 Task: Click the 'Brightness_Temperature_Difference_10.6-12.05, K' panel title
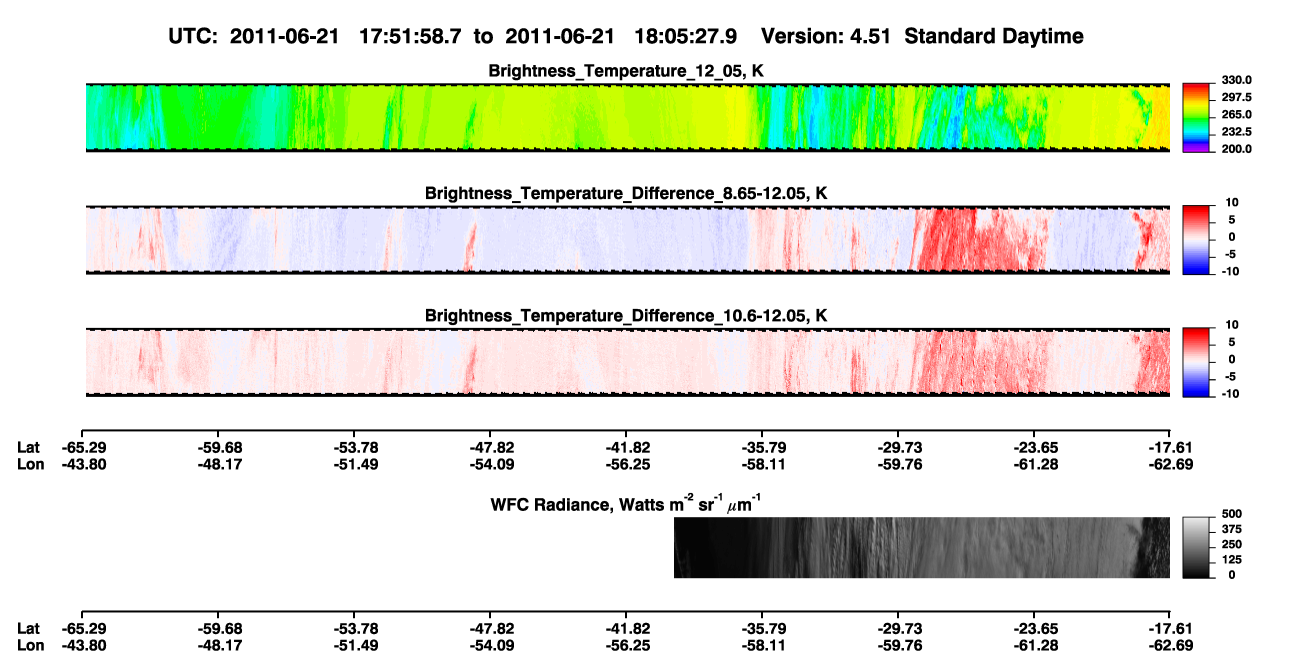click(x=627, y=316)
